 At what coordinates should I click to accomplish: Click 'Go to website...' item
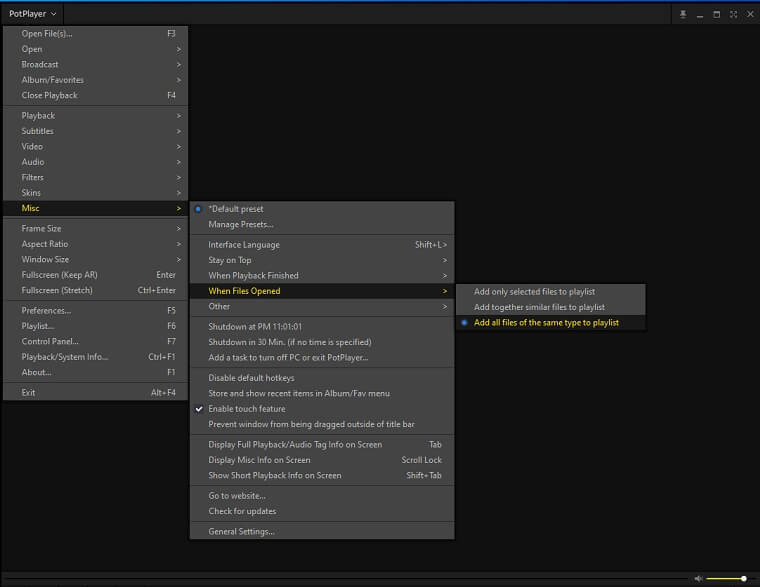[322, 496]
